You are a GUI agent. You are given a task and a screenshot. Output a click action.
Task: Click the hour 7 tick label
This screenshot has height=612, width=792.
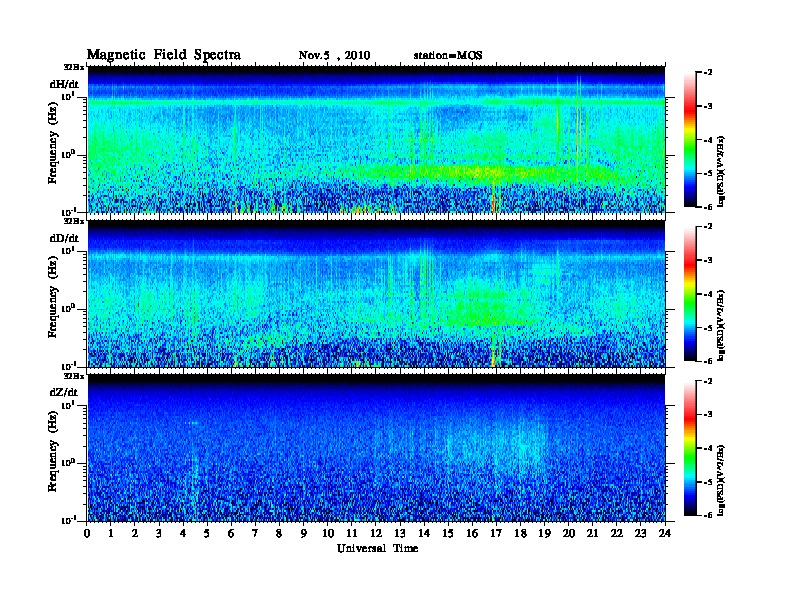pos(256,533)
